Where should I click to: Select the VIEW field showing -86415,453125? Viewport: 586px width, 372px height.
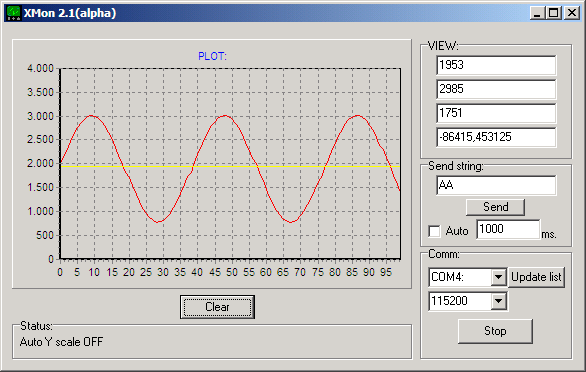coord(496,137)
